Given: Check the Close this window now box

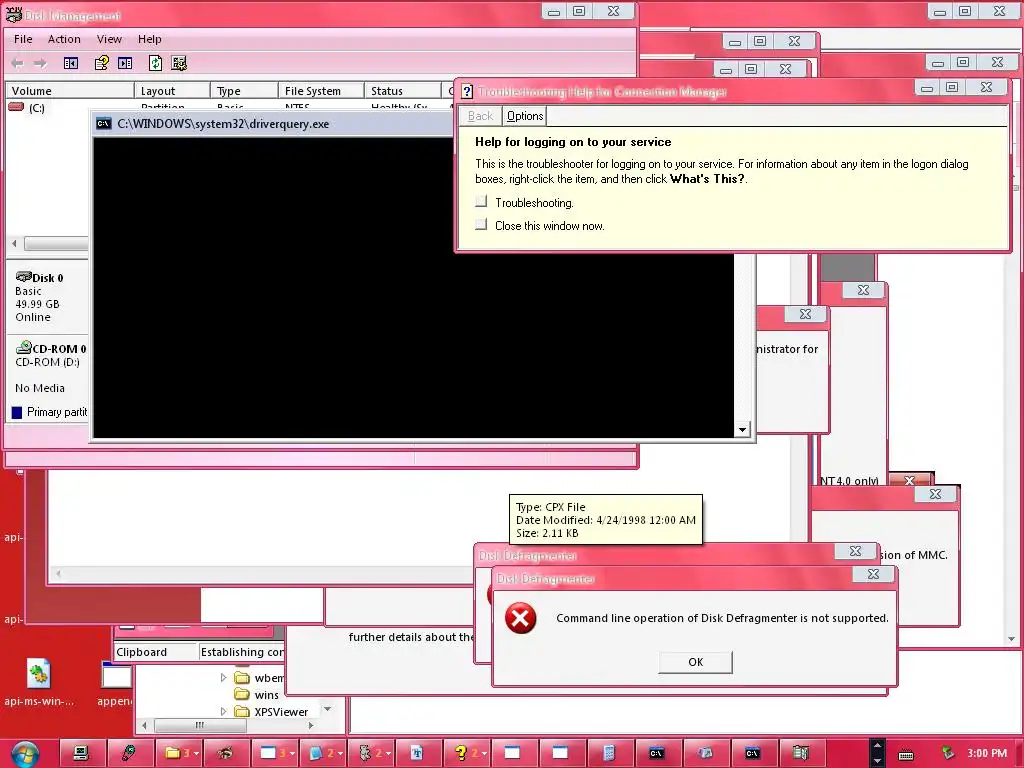Looking at the screenshot, I should 481,225.
